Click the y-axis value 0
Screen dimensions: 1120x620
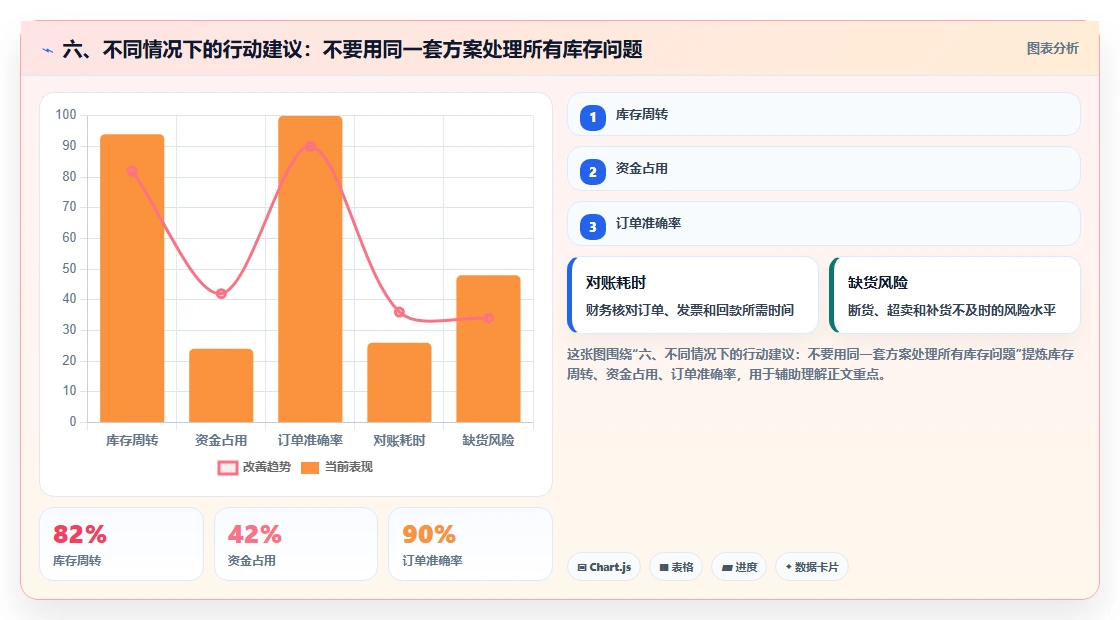coord(73,421)
